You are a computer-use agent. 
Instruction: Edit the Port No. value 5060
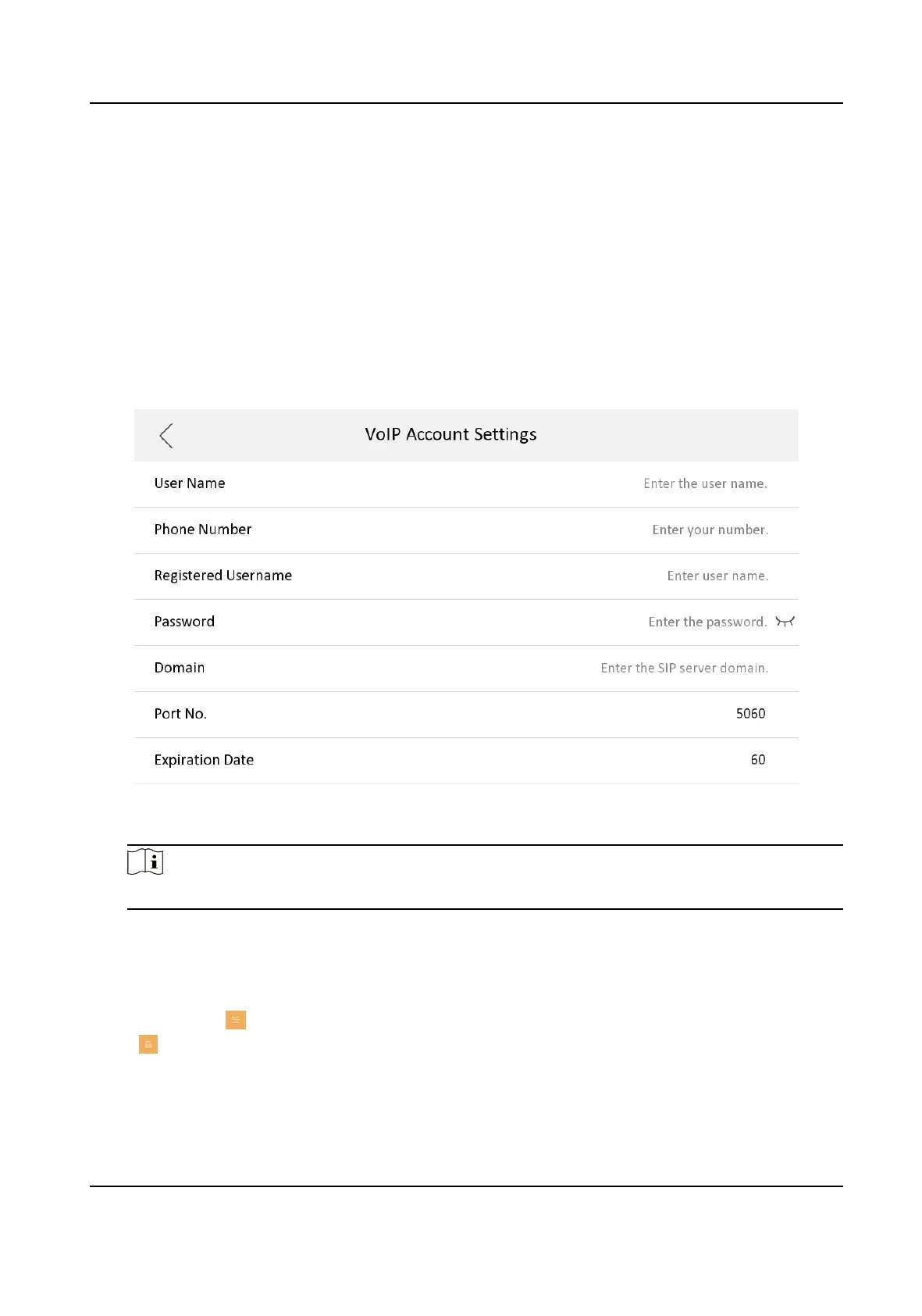[750, 714]
